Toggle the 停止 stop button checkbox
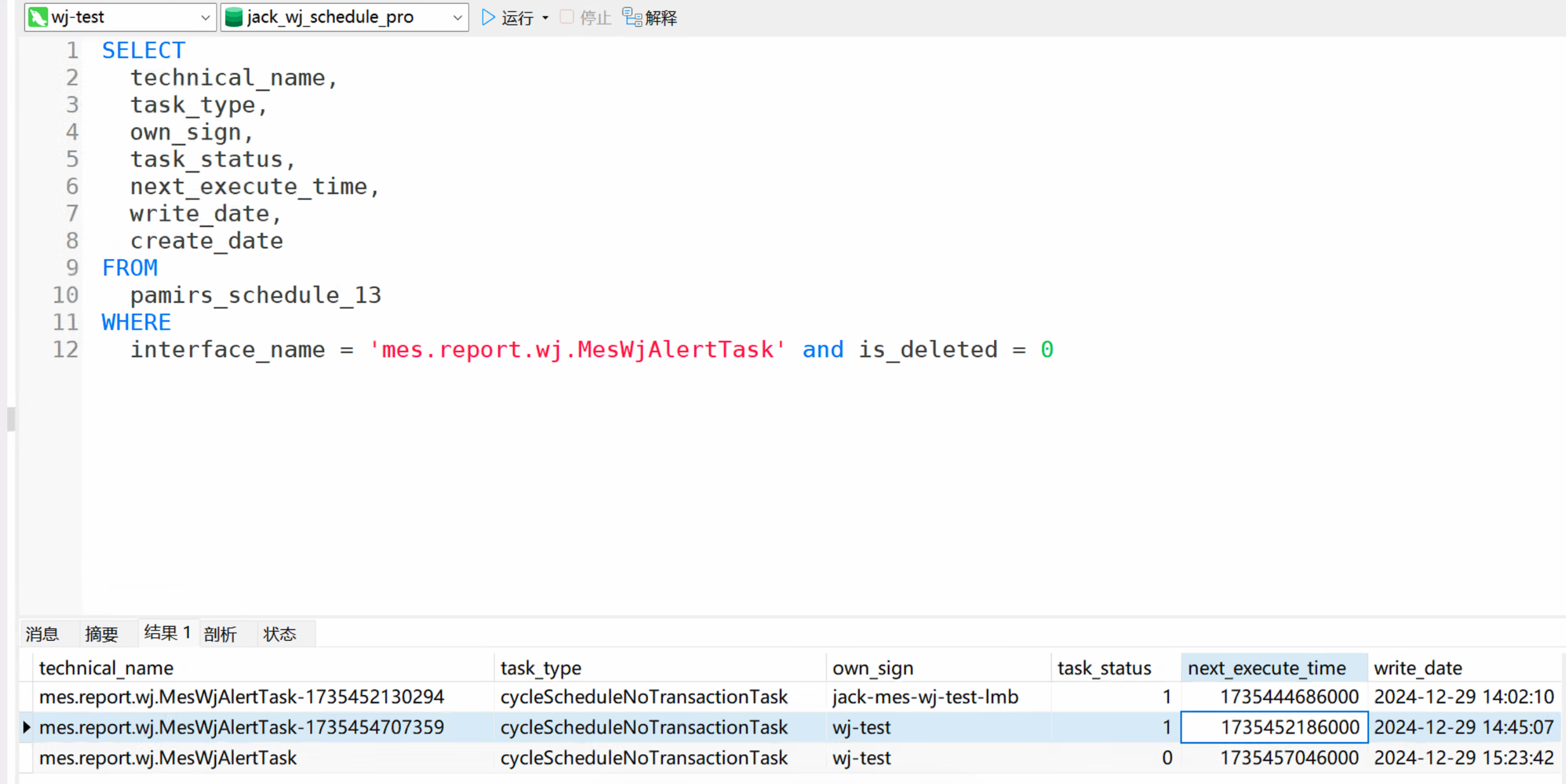The height and width of the screenshot is (784, 1566). (564, 17)
